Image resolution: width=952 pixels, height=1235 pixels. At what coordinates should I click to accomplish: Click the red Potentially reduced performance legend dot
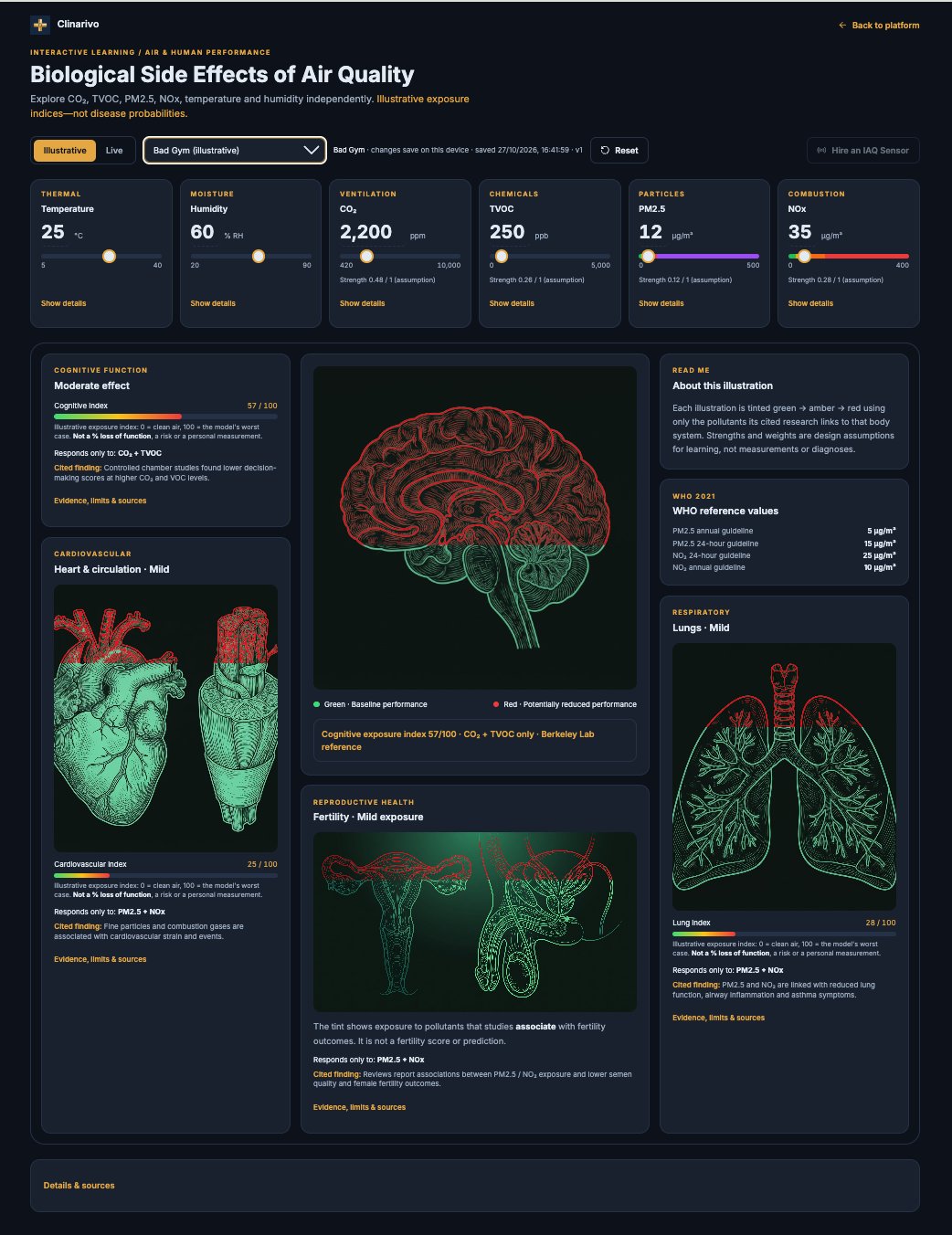[496, 704]
